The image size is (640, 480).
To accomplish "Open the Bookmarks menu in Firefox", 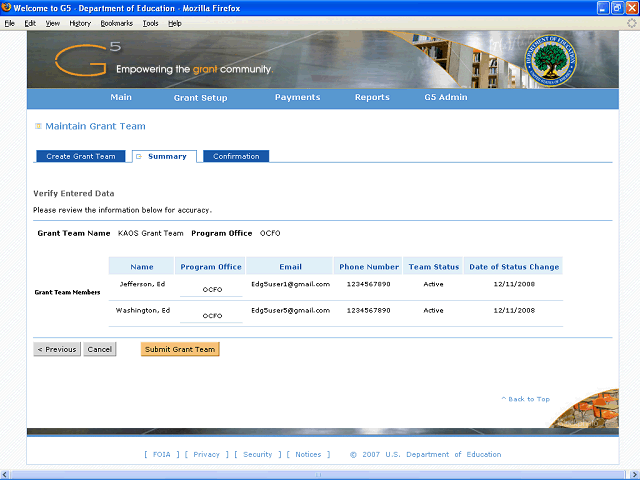I will click(117, 22).
